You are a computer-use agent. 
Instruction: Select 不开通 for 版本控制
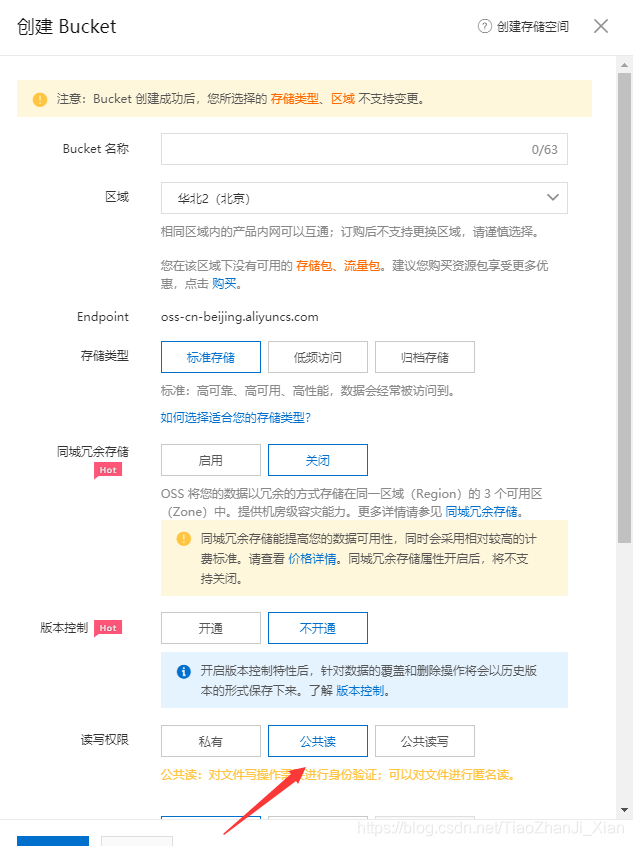click(318, 628)
